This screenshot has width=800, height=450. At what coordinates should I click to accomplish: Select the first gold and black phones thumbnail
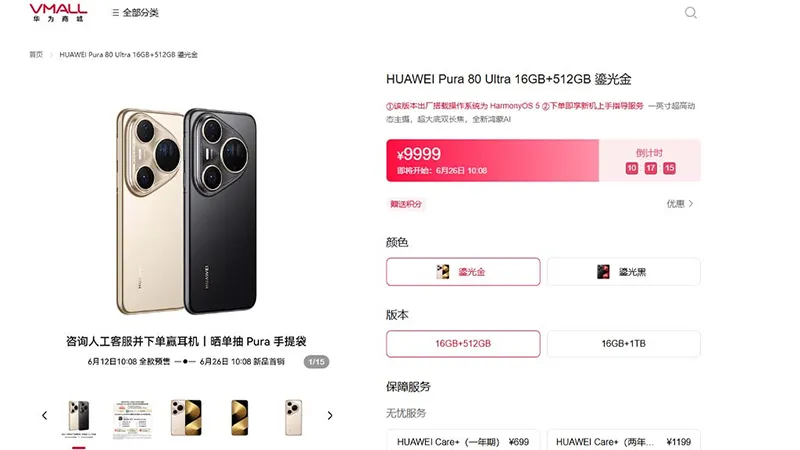tap(79, 418)
